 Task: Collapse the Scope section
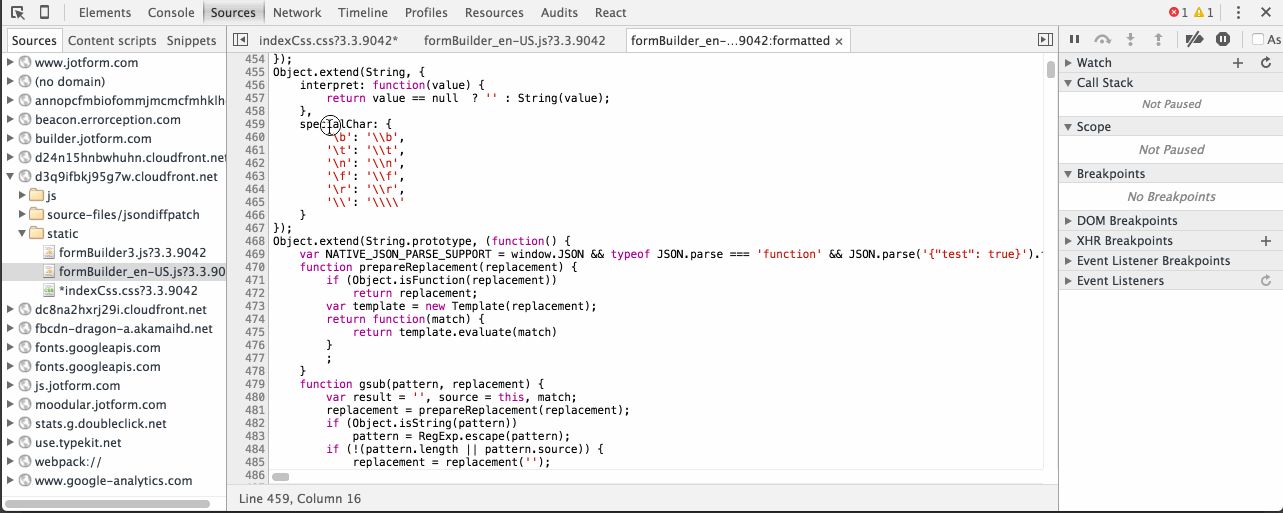(x=1067, y=127)
